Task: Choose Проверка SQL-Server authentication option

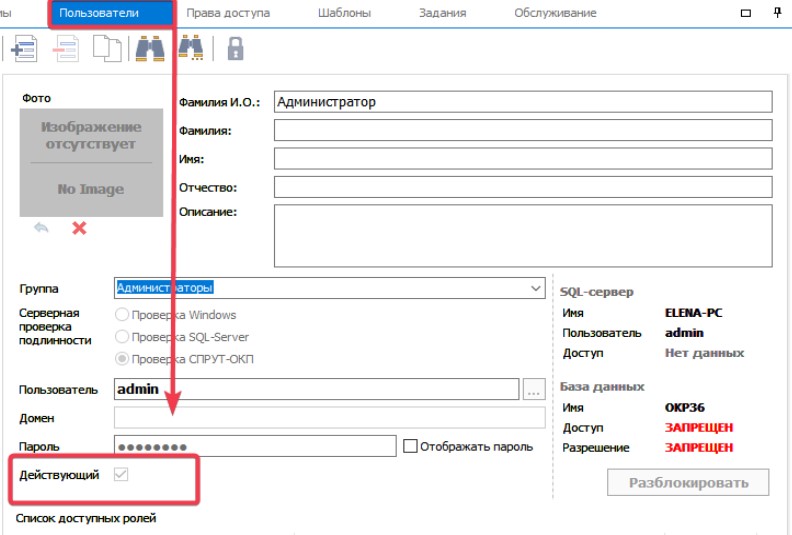Action: [124, 337]
